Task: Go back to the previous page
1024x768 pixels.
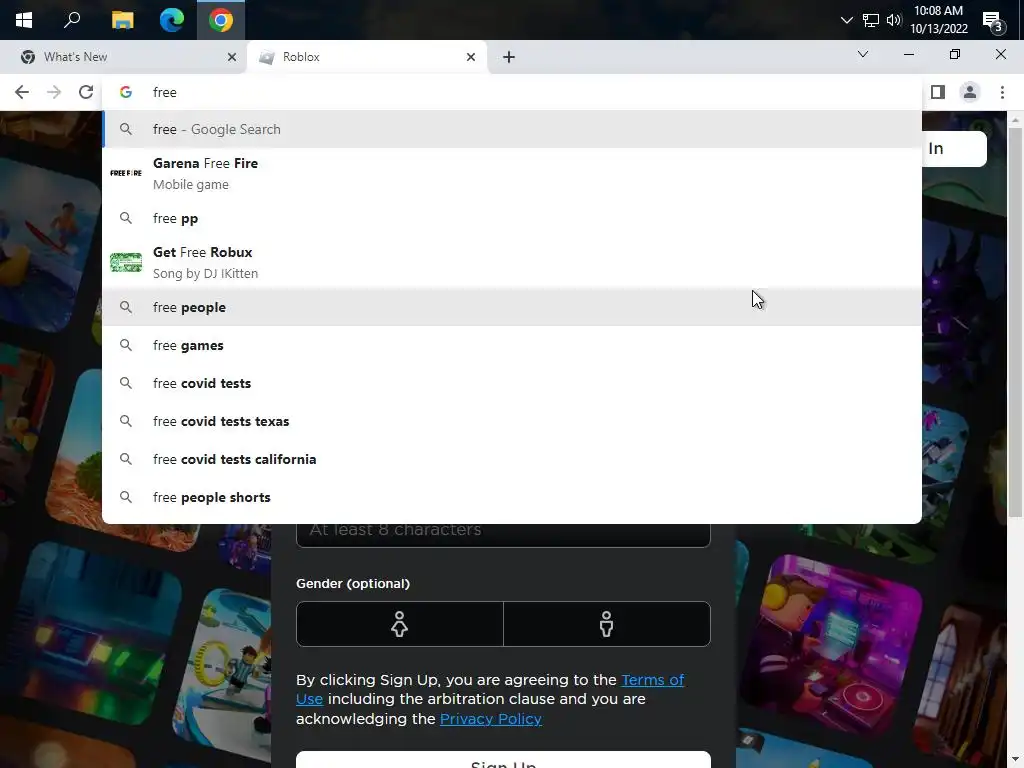Action: tap(22, 92)
